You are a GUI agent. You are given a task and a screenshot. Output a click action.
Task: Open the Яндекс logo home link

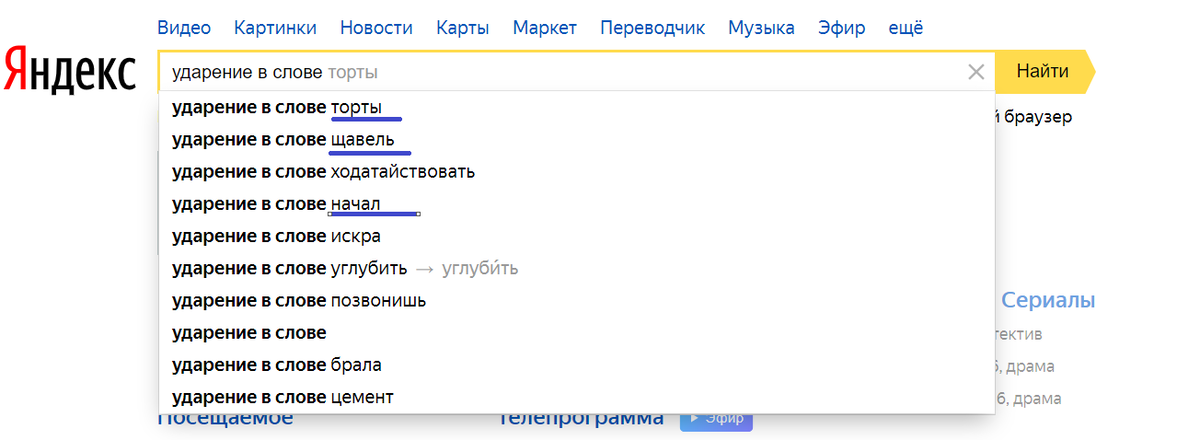(x=69, y=72)
